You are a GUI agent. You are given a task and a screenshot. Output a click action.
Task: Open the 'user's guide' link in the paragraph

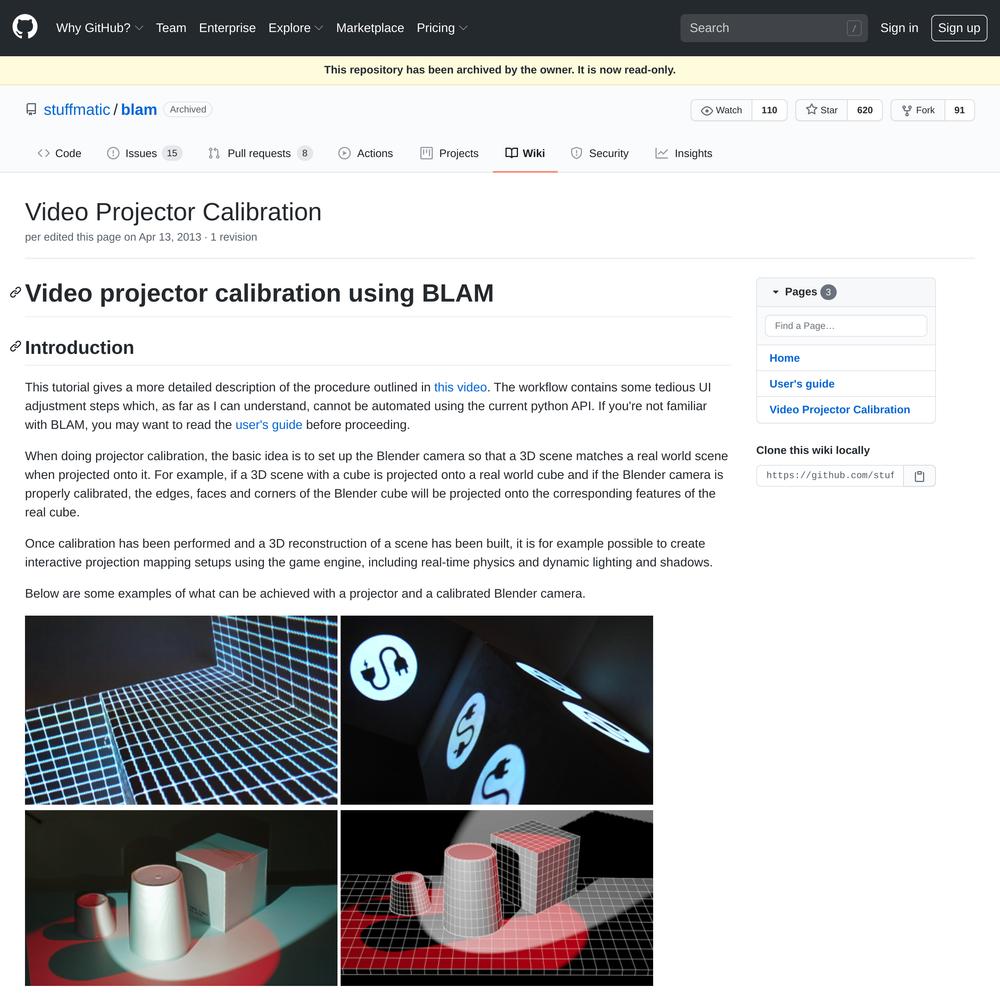click(268, 425)
